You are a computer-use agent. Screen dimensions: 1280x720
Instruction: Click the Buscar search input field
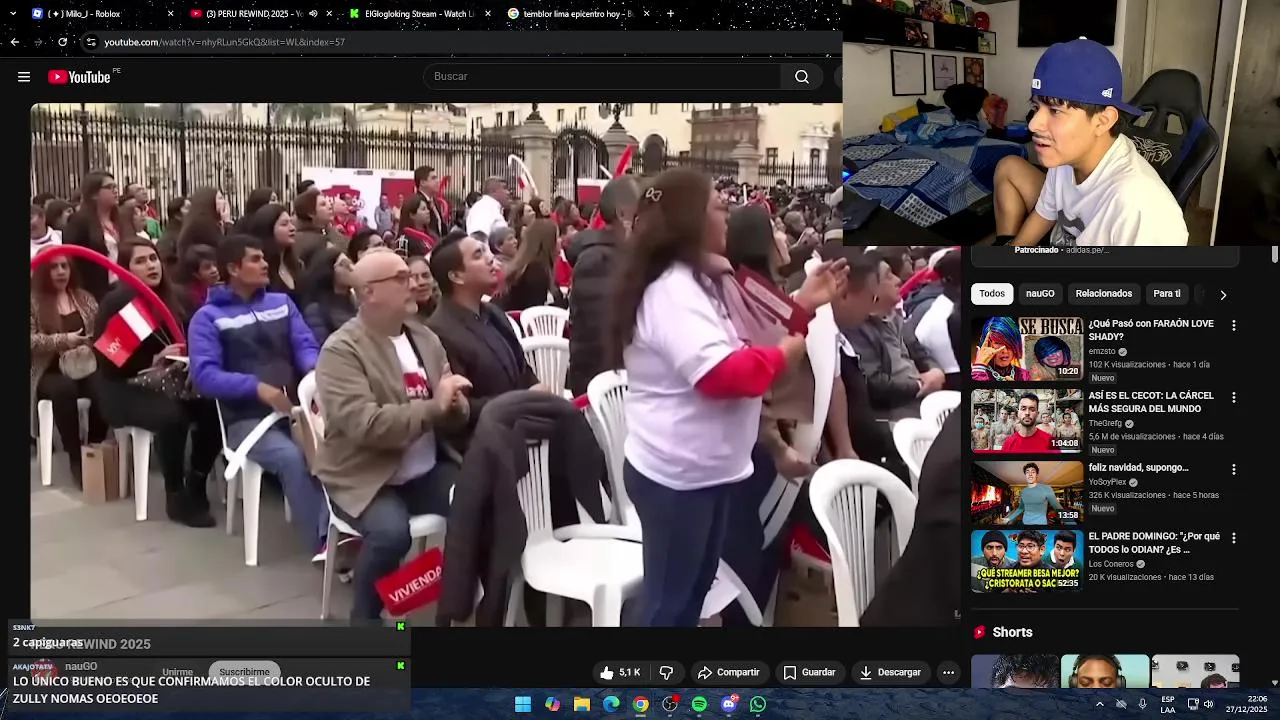coord(603,77)
